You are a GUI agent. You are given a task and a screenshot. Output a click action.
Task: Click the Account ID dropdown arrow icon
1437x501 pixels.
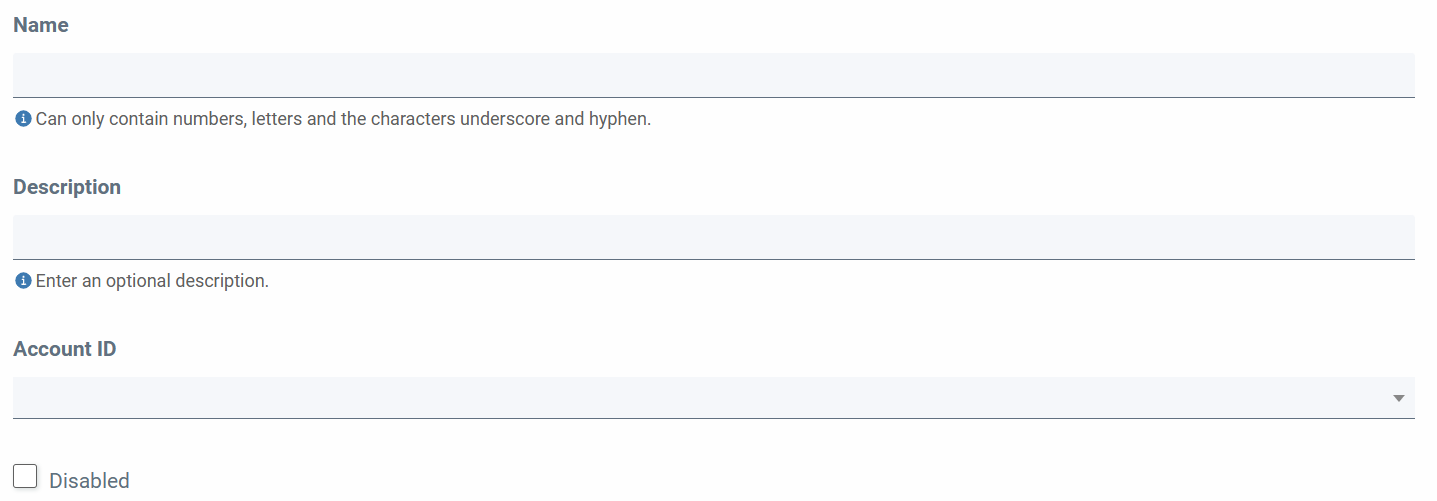coord(1399,398)
